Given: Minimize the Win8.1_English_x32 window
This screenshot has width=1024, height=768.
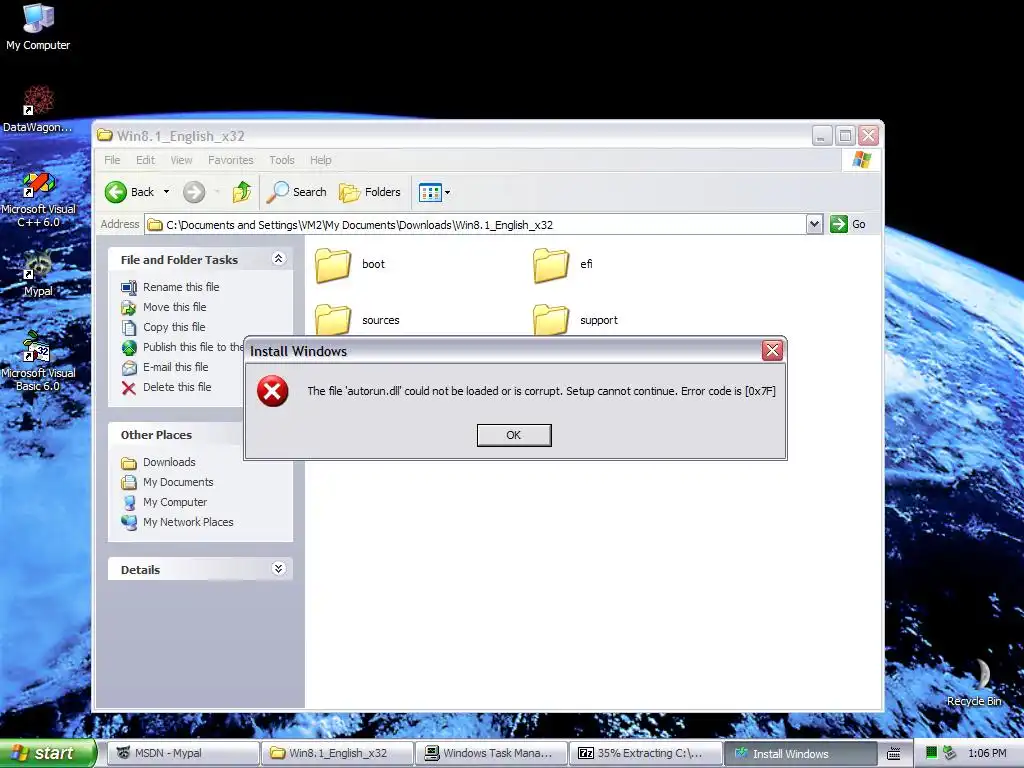Looking at the screenshot, I should pos(822,136).
